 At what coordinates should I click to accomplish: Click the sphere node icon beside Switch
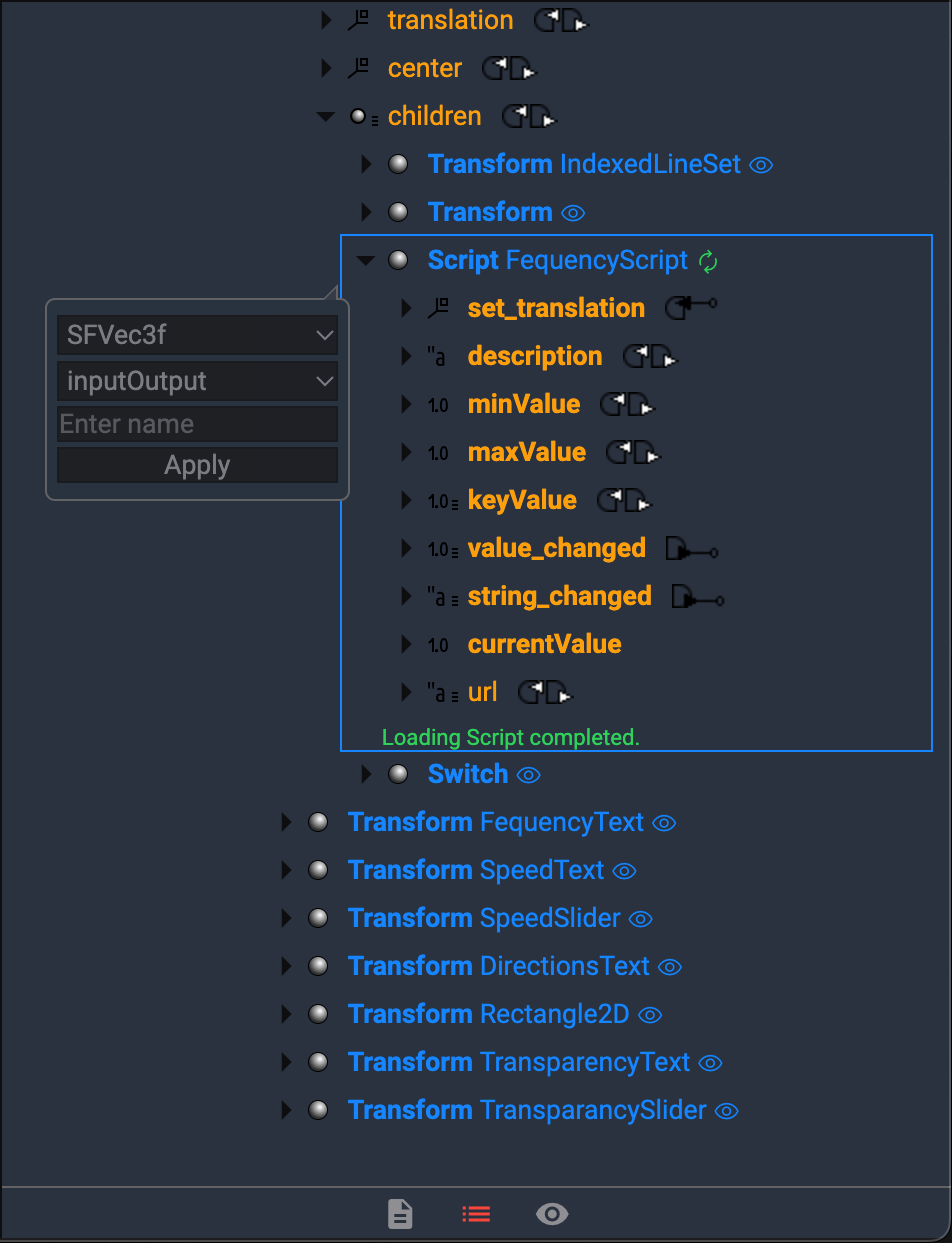pos(398,774)
